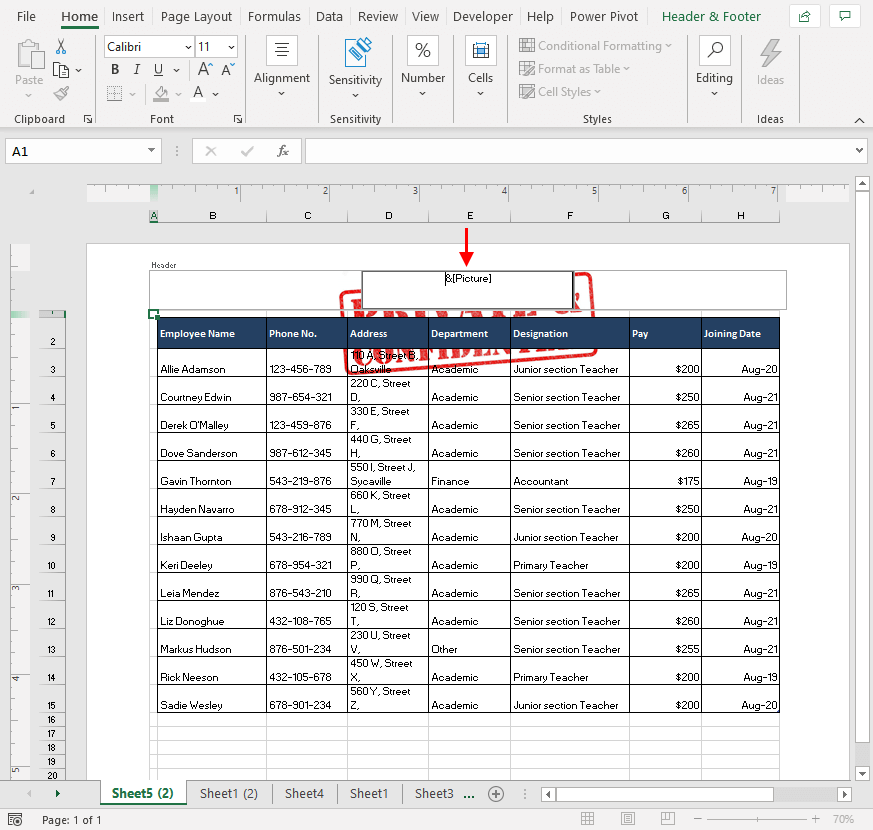This screenshot has width=873, height=830.
Task: Open the Calibri font name dropdown
Action: [x=190, y=46]
